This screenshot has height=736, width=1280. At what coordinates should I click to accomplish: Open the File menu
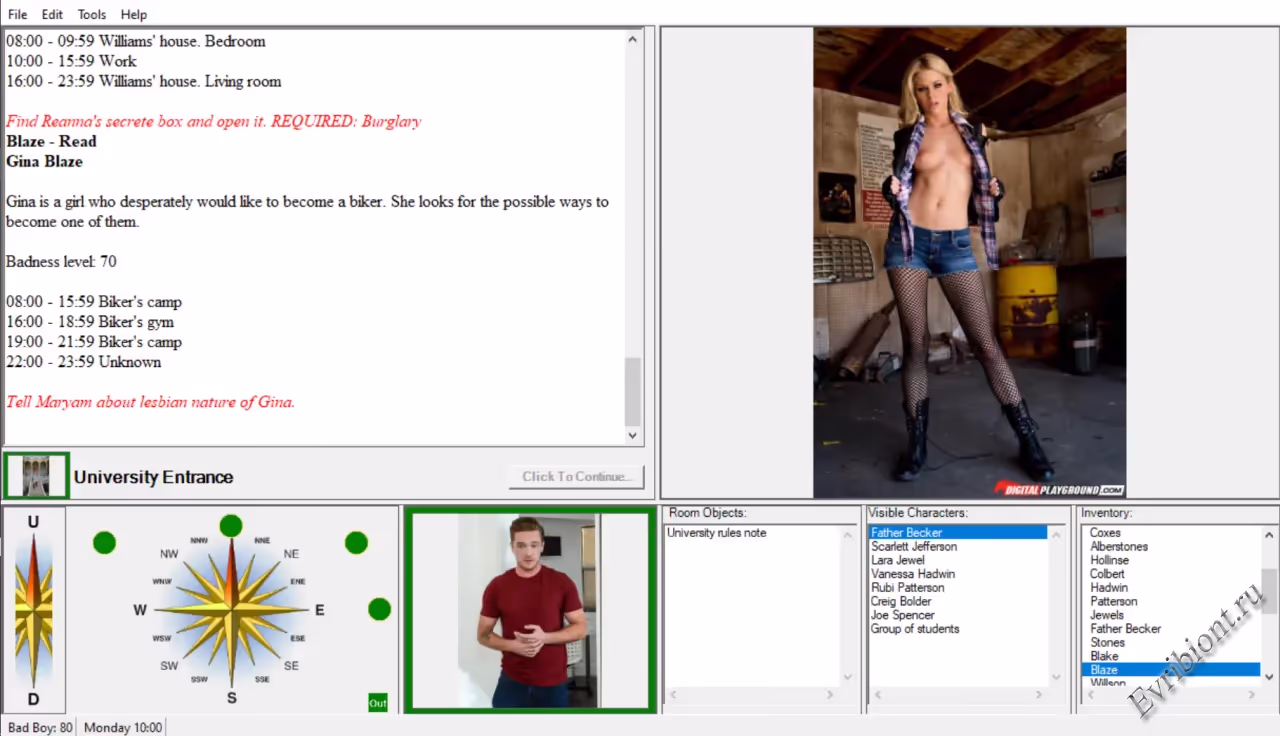(18, 14)
